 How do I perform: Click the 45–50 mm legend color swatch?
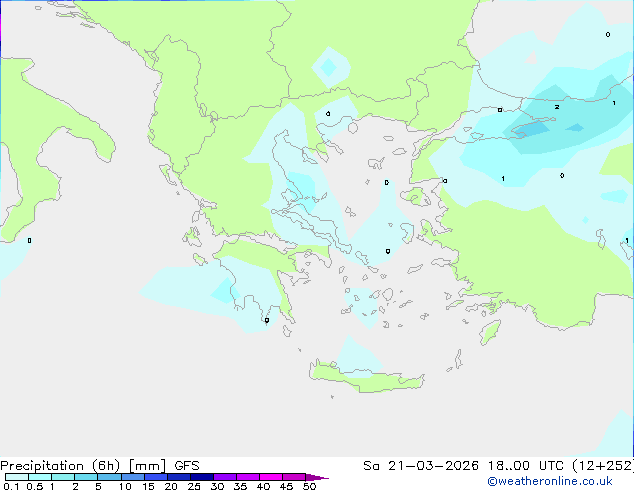(294, 477)
